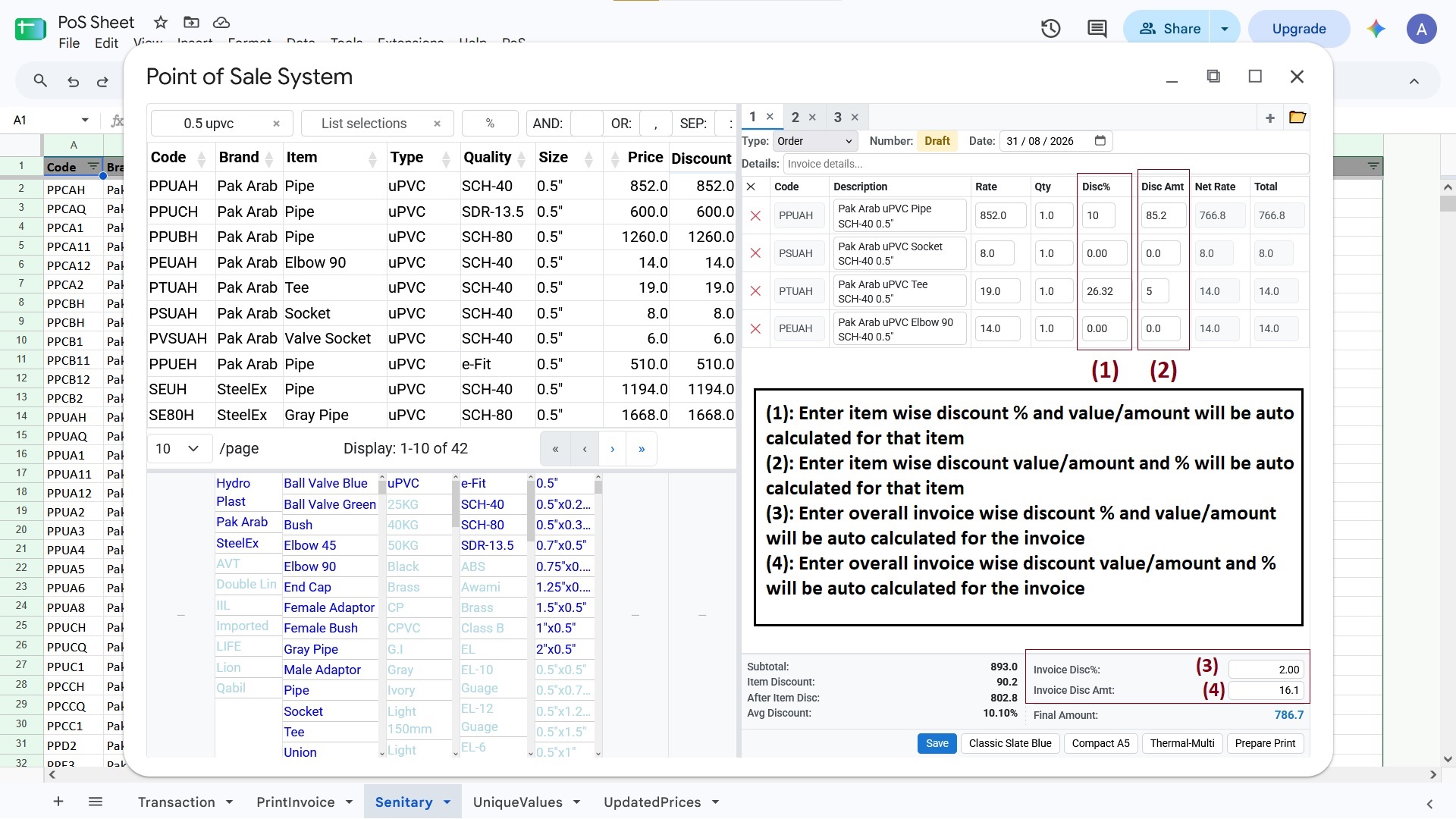This screenshot has height=819, width=1456.
Task: Remove the PSUAH invoice line
Action: pyautogui.click(x=755, y=253)
